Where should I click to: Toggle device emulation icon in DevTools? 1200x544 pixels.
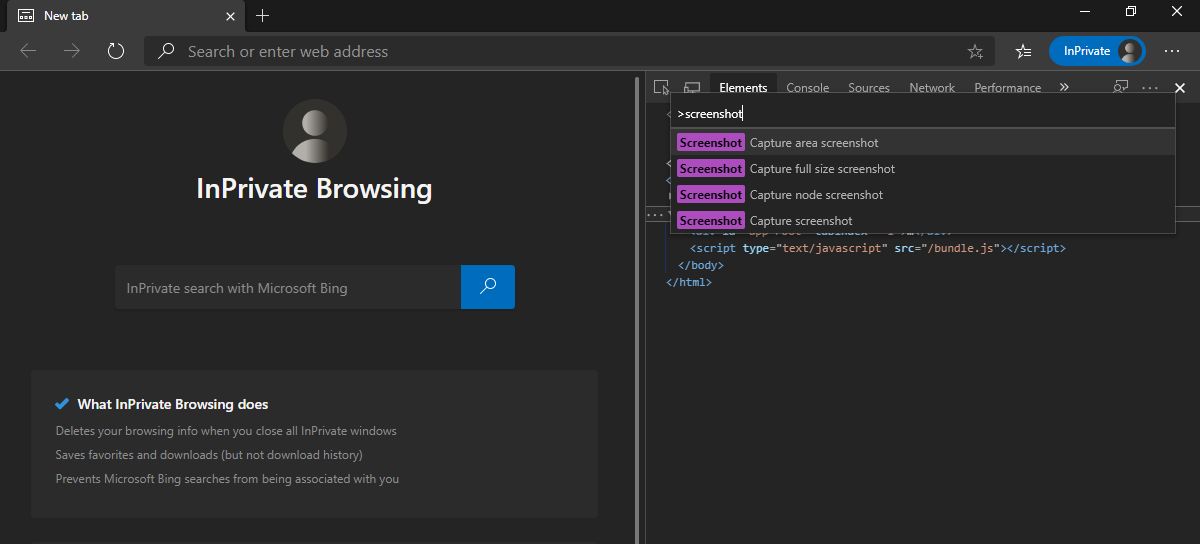click(691, 88)
